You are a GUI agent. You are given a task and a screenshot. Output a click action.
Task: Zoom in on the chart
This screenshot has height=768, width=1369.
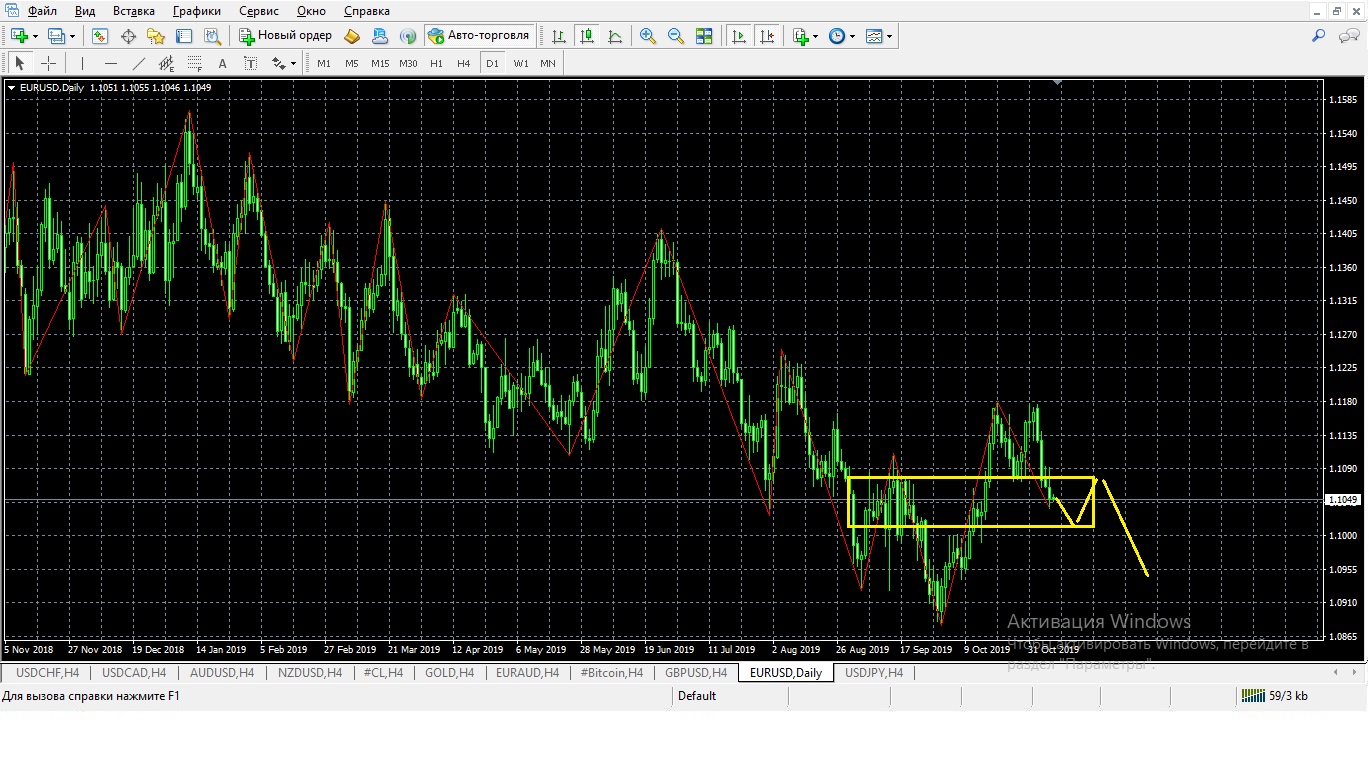[x=648, y=36]
